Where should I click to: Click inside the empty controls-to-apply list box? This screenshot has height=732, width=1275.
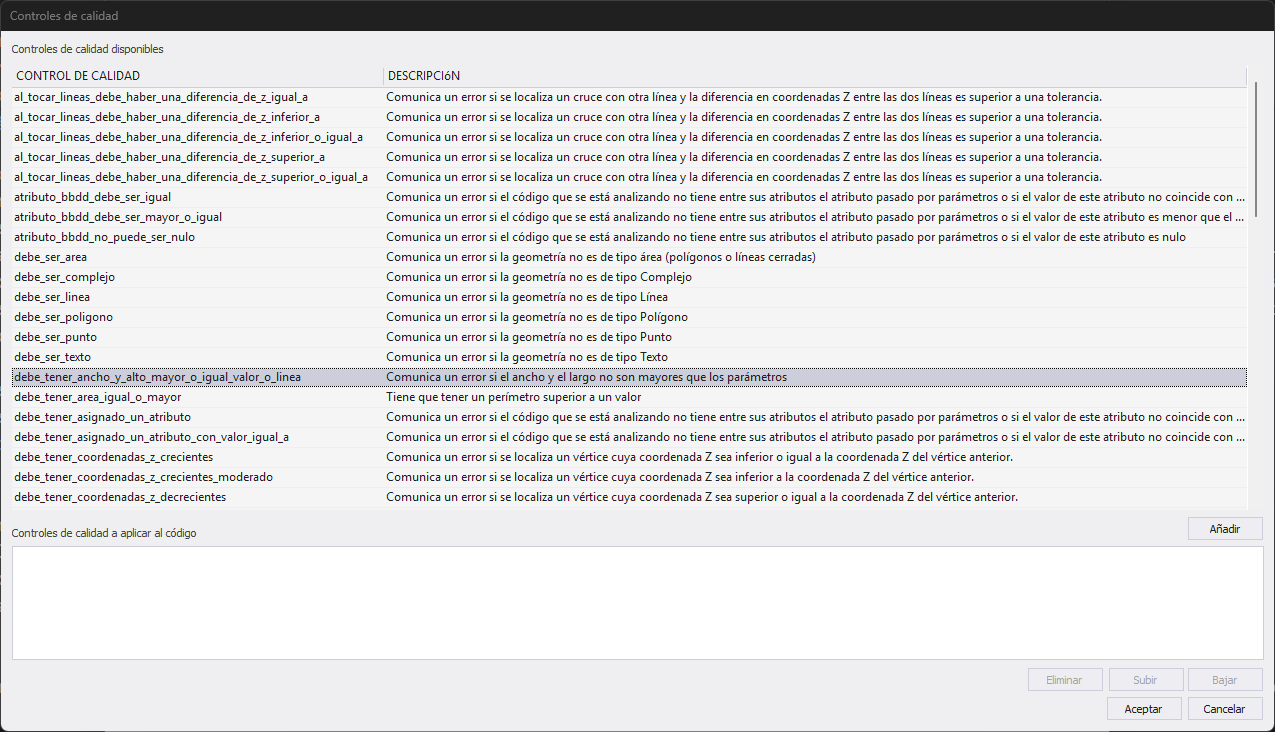(x=637, y=603)
